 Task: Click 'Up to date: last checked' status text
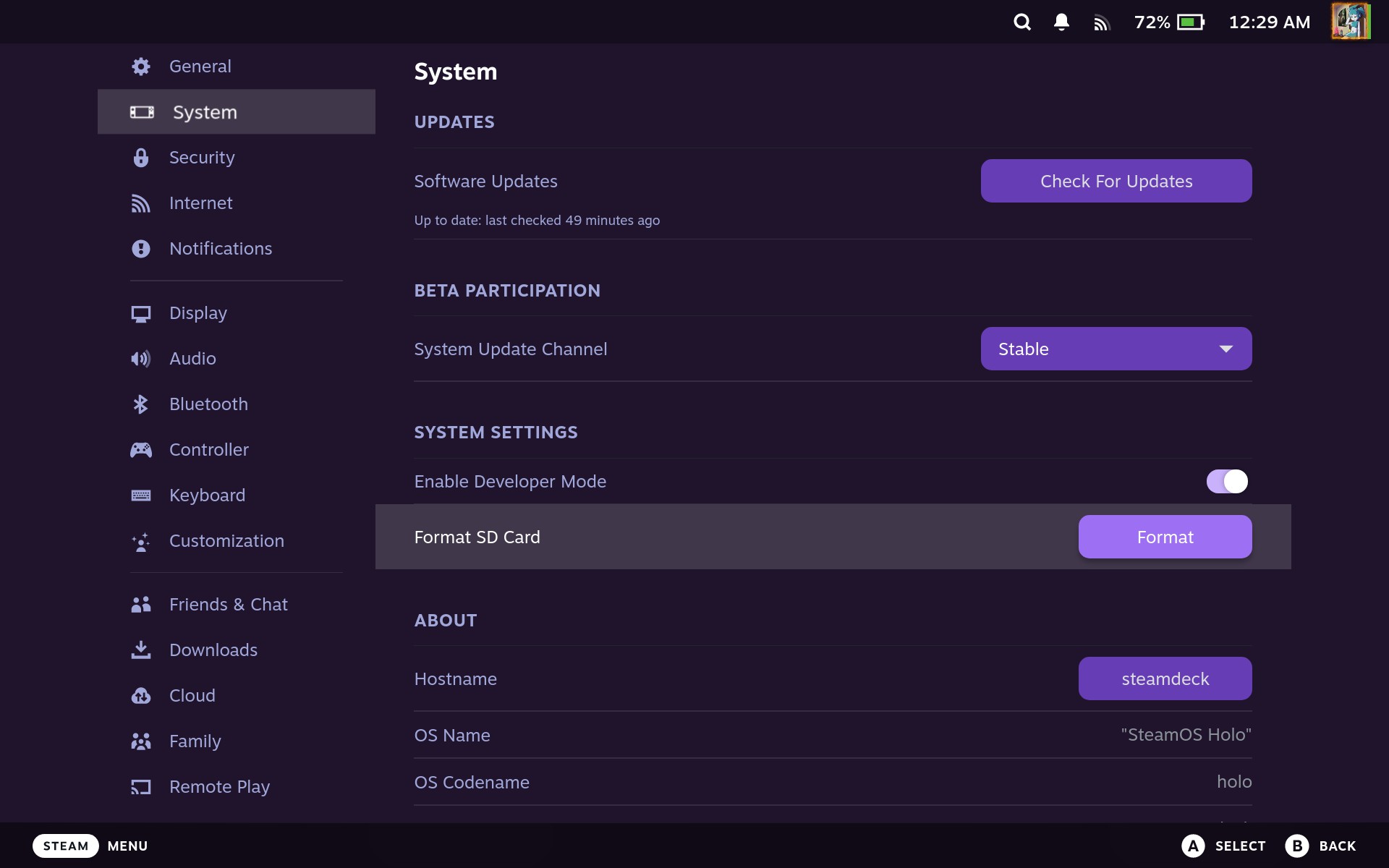coord(537,221)
